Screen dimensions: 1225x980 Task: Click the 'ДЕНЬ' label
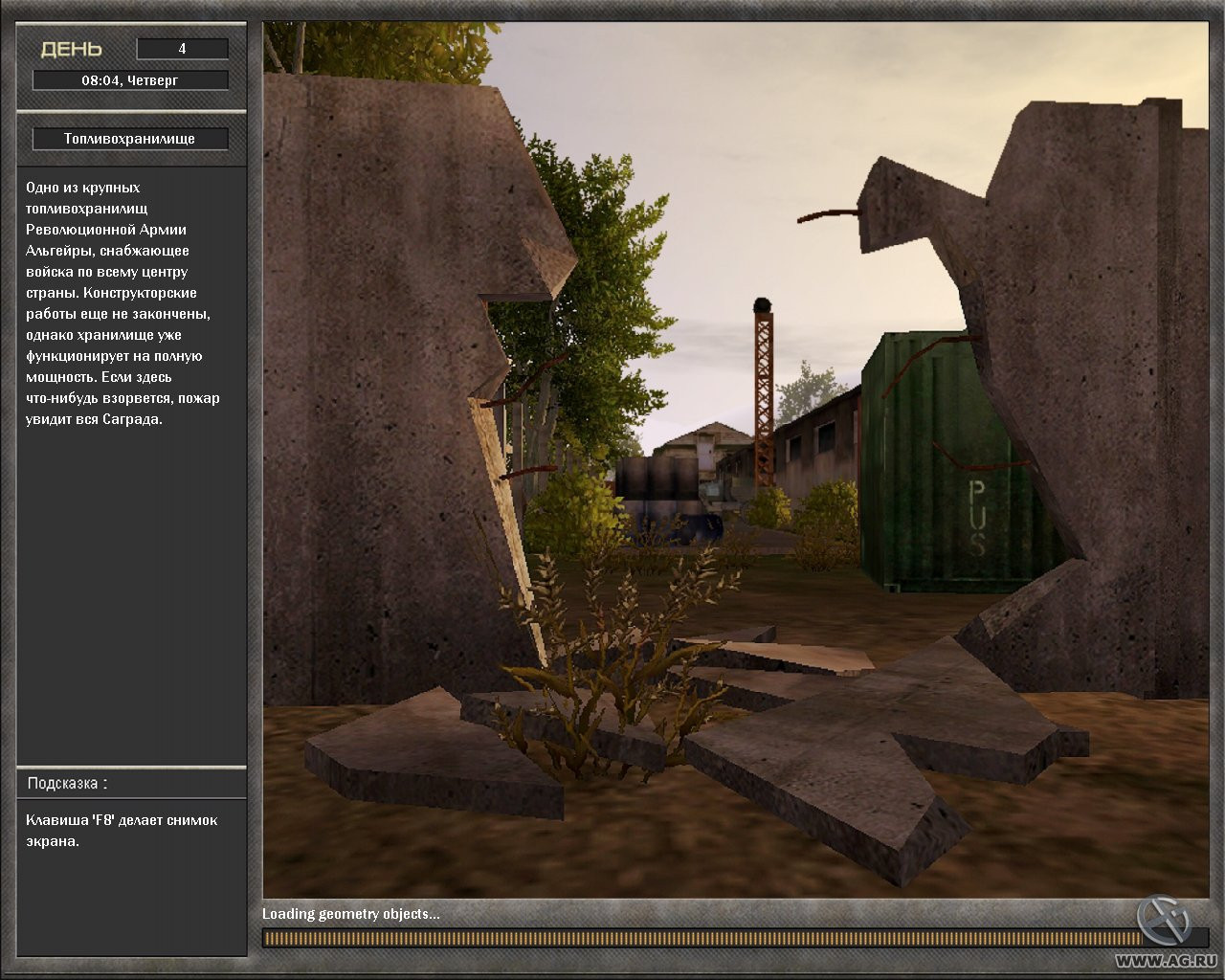point(72,50)
